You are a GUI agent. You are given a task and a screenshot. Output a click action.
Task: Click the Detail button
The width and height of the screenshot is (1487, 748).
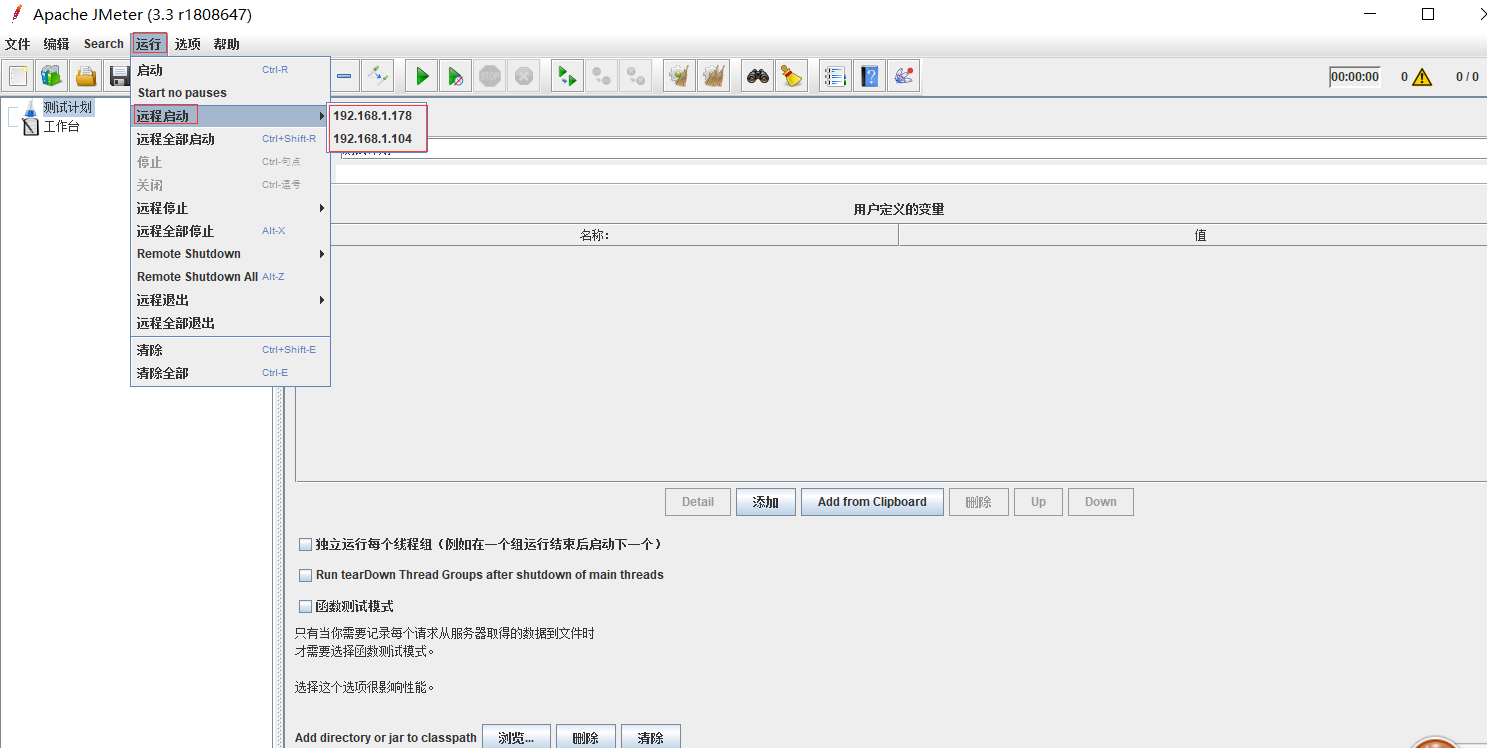tap(698, 502)
